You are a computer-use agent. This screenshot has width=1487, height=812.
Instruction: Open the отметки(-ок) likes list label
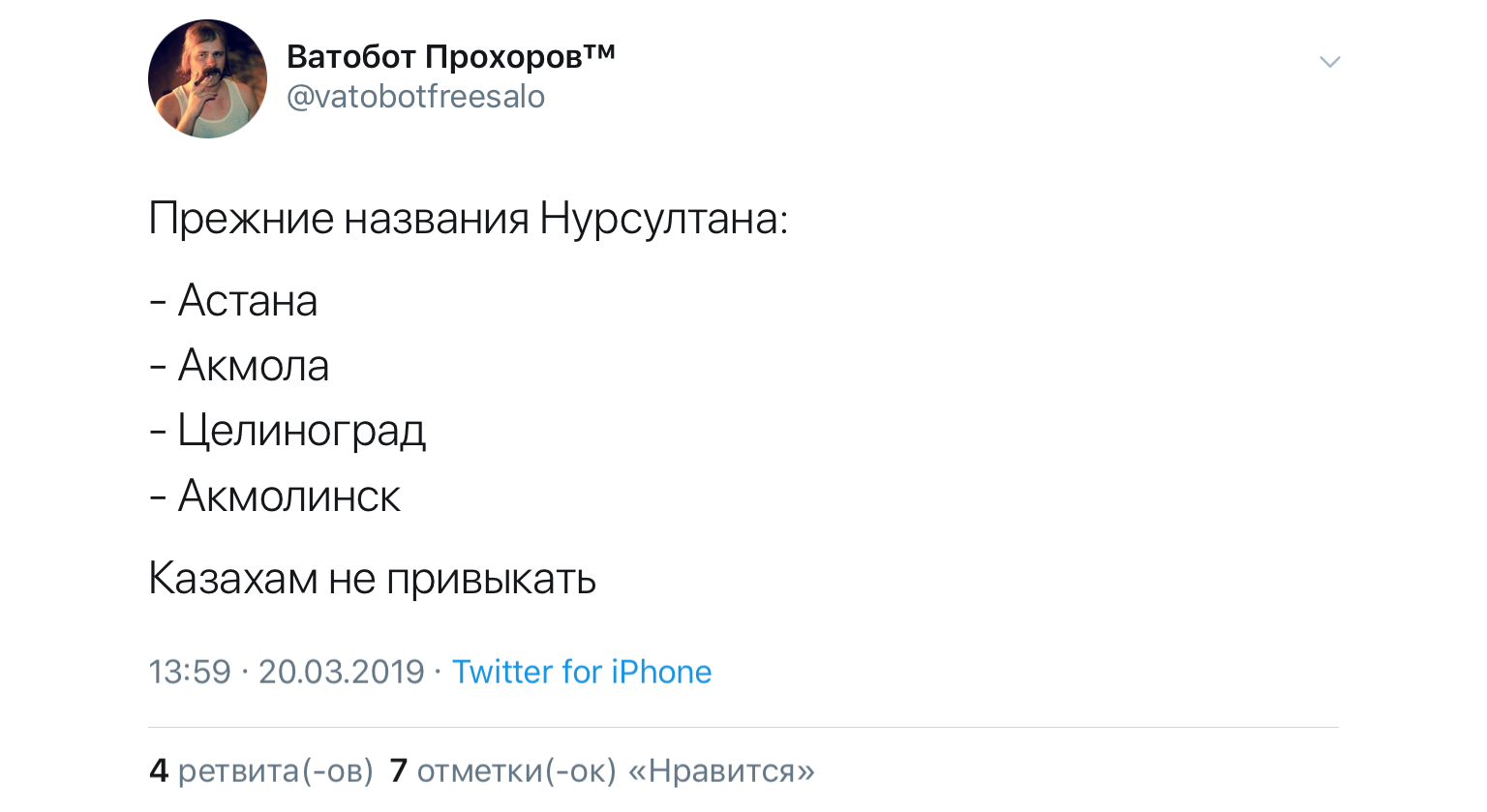516,771
